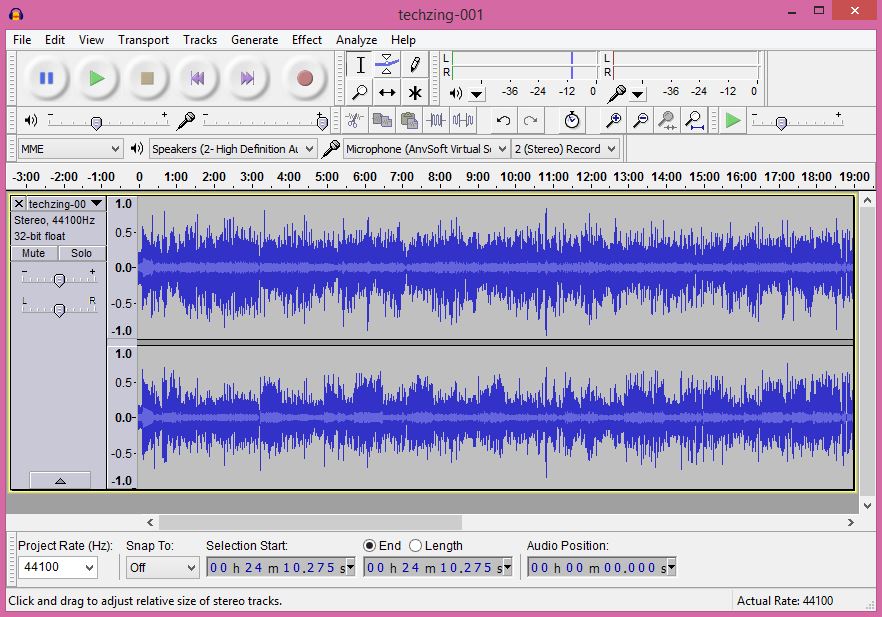Image resolution: width=882 pixels, height=617 pixels.
Task: Click the Pause transport button
Action: [x=46, y=78]
